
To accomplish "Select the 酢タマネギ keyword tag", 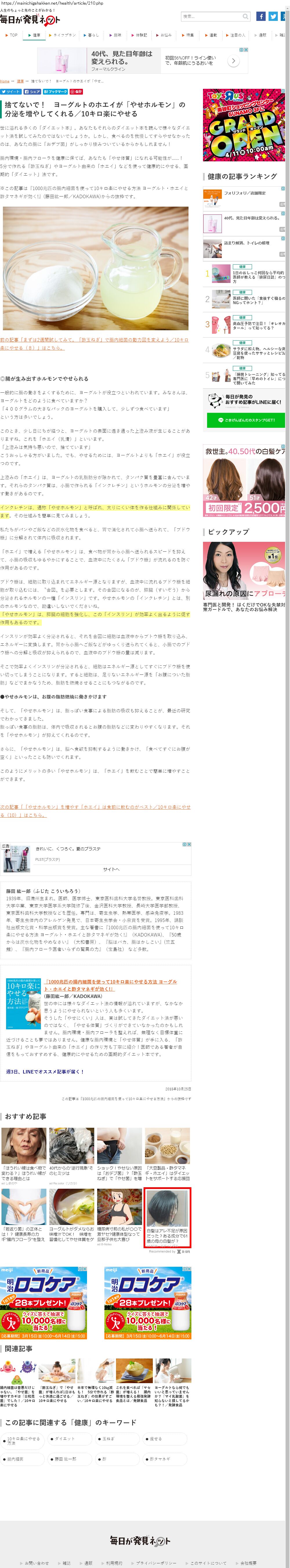I will [165, 1459].
